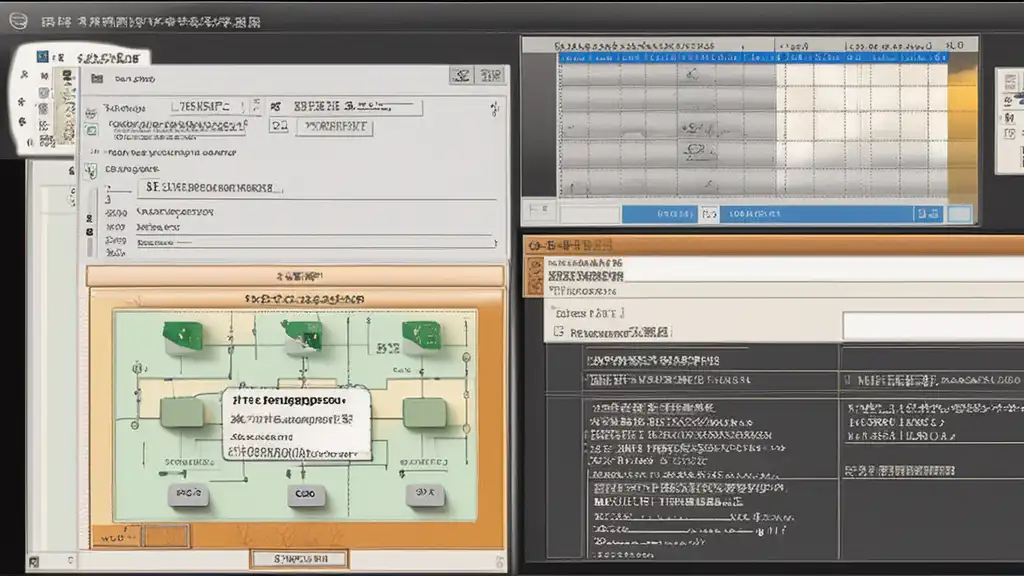
Task: Select the top-right green block in the diagram
Action: (421, 334)
